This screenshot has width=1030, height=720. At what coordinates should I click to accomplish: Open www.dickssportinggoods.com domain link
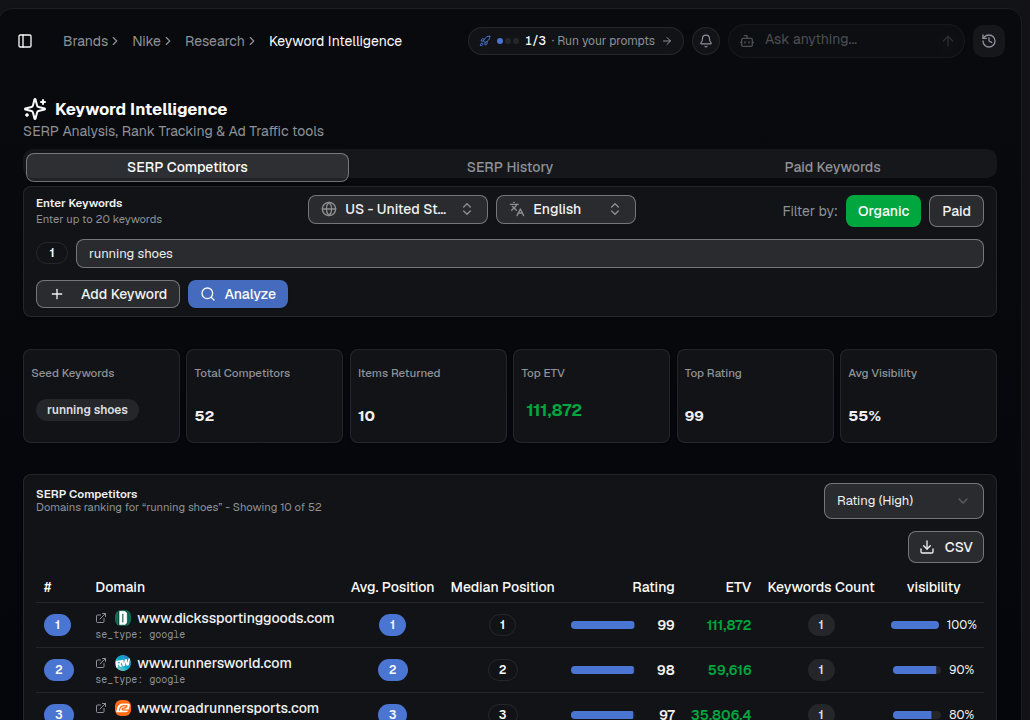coord(236,618)
